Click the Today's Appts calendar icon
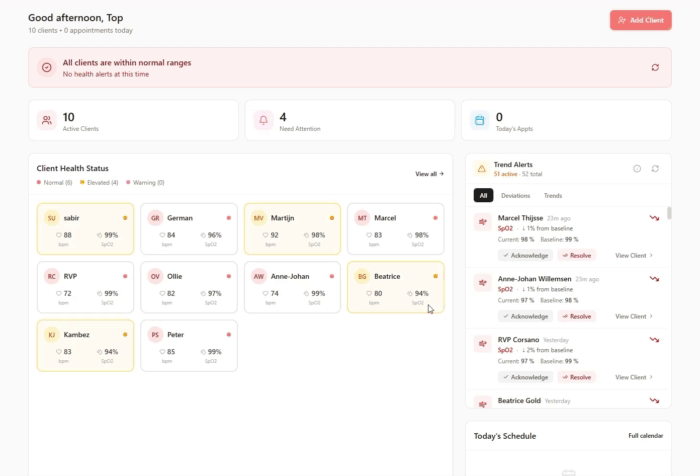 coord(480,120)
